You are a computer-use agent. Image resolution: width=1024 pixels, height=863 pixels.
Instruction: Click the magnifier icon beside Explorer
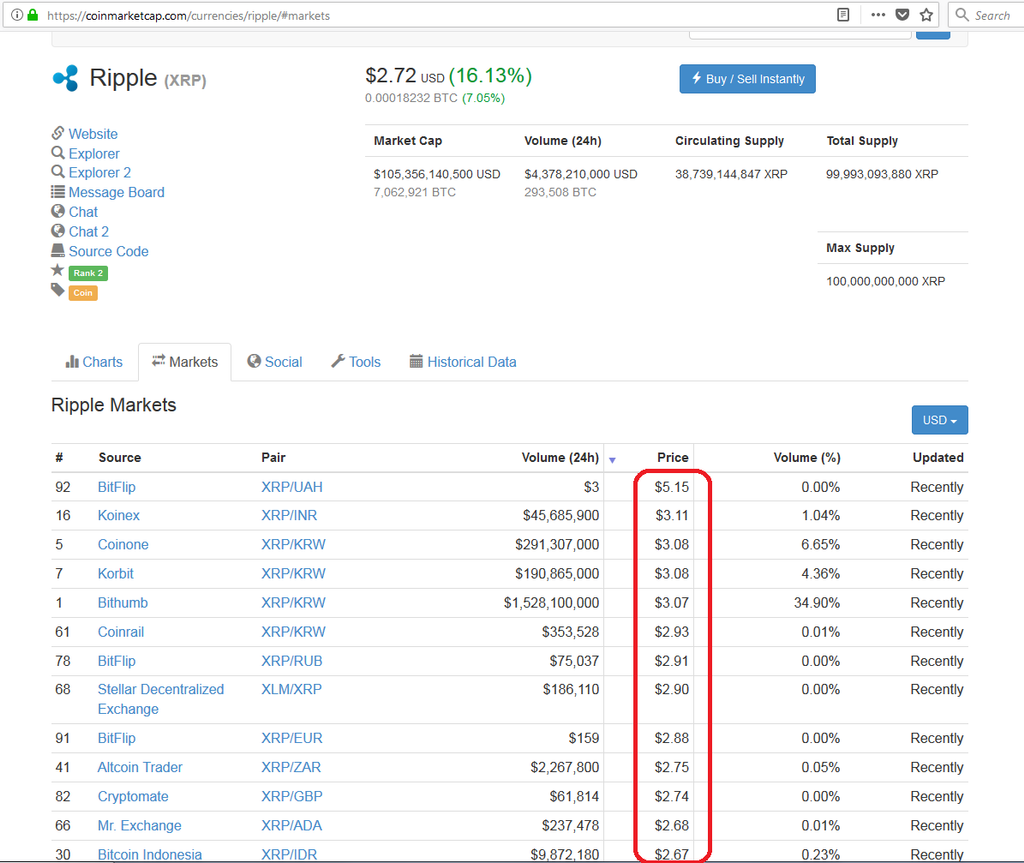tap(57, 153)
